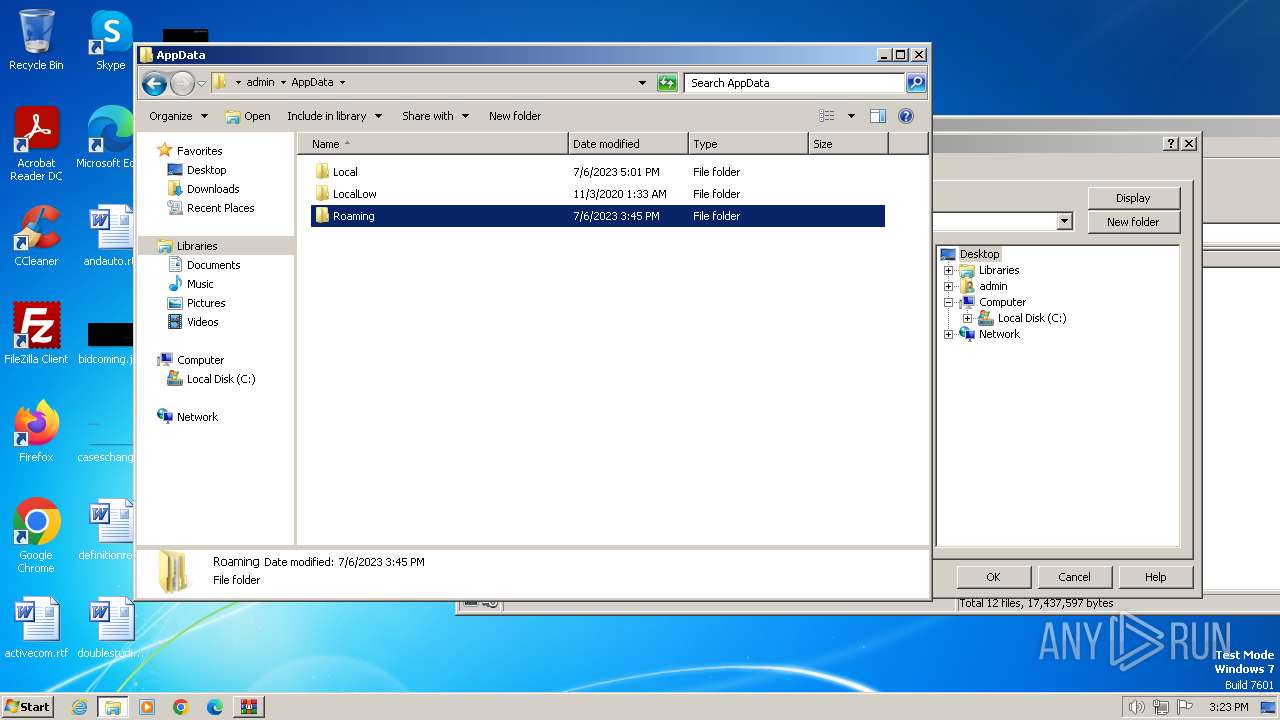Click the green refresh button beside the address bar
The image size is (1280, 720).
667,83
